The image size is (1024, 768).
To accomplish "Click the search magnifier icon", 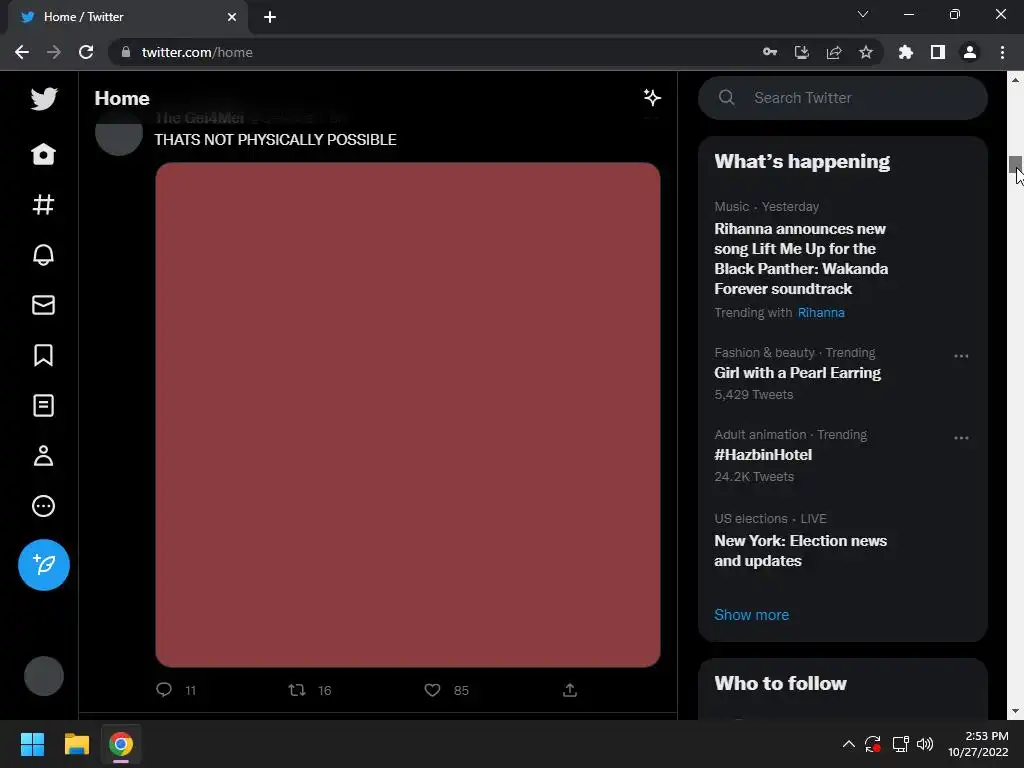I will 727,98.
